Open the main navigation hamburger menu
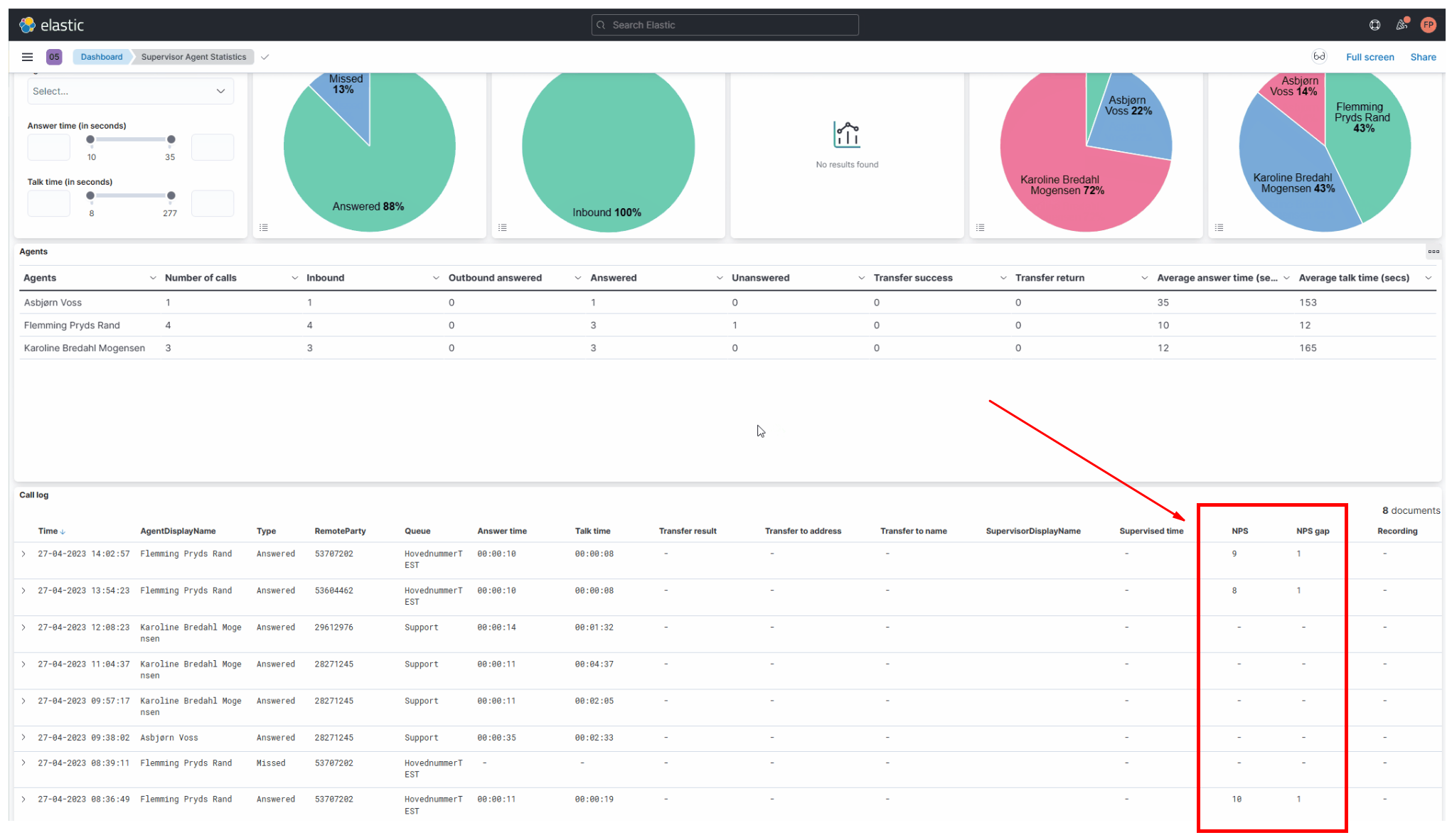The height and width of the screenshot is (840, 1452). tap(27, 57)
